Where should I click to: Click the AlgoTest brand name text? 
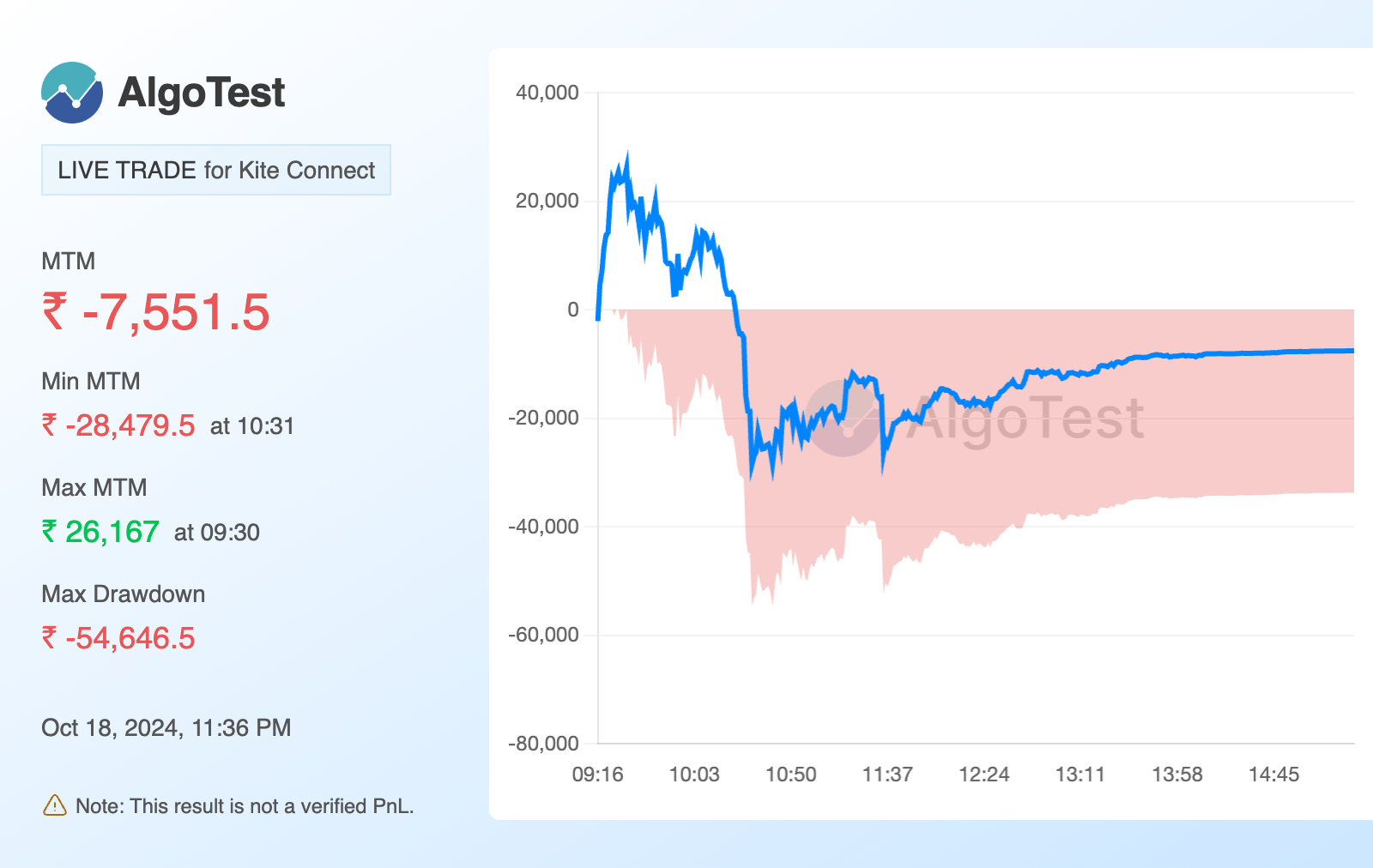201,93
